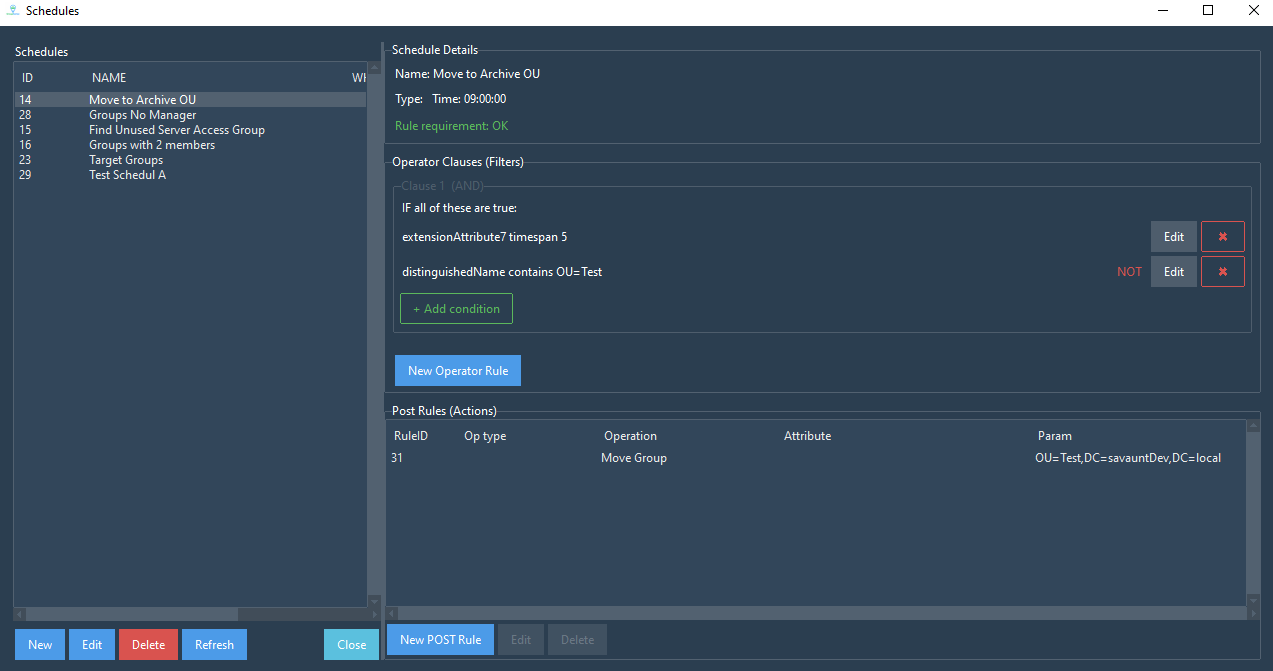Create a New Operator Rule
Image resolution: width=1273 pixels, height=671 pixels.
(x=458, y=371)
